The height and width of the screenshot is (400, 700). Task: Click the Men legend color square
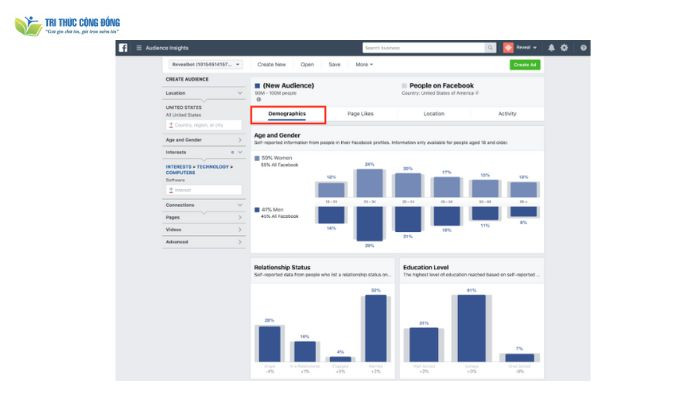coord(257,209)
